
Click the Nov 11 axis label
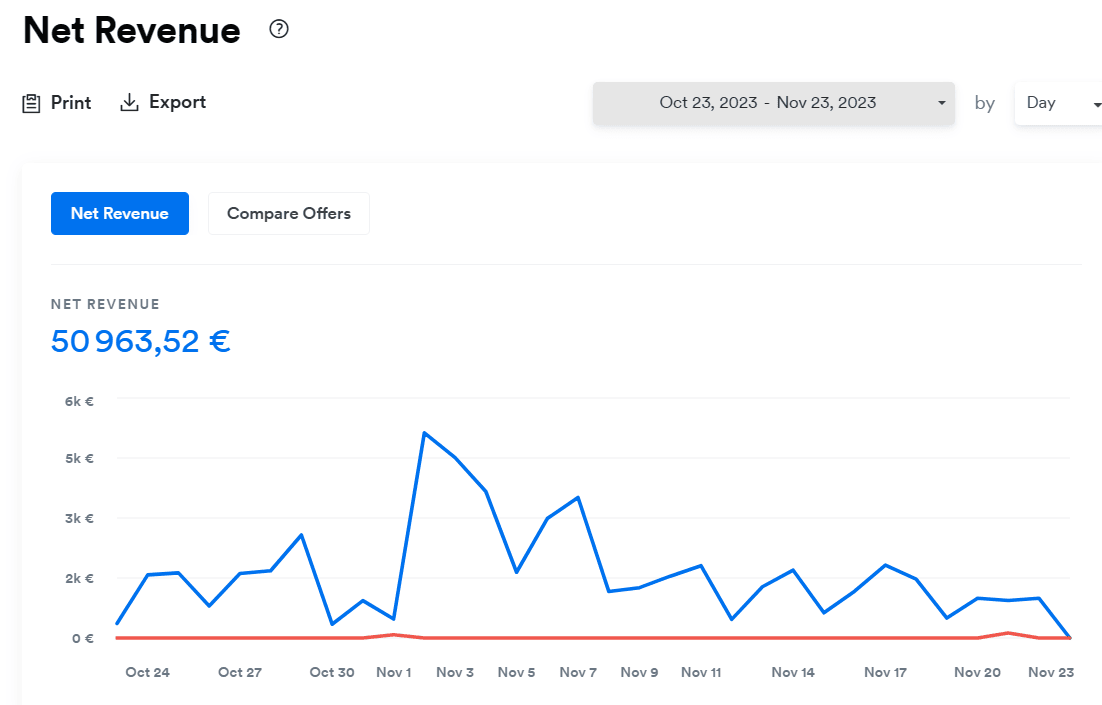[701, 672]
